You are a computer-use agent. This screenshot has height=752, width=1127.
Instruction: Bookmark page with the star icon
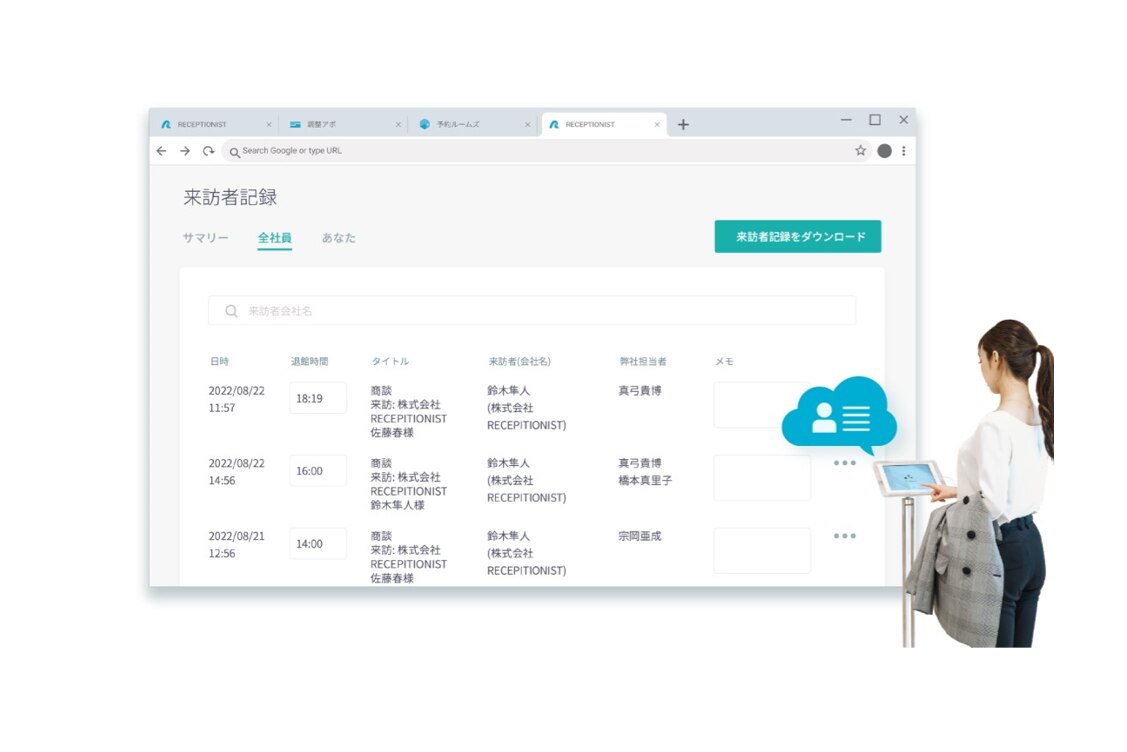coord(860,150)
